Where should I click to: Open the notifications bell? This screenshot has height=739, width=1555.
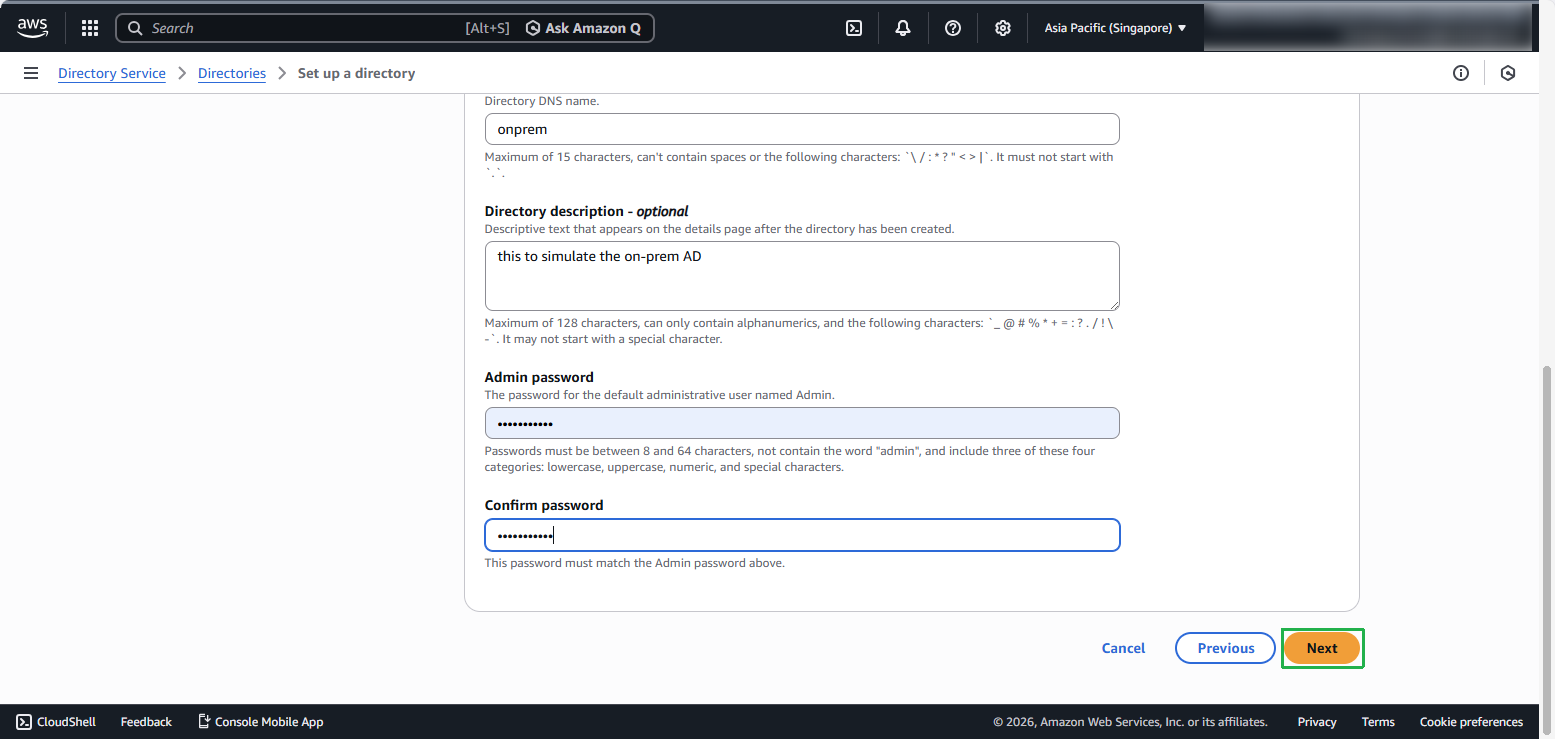[903, 28]
